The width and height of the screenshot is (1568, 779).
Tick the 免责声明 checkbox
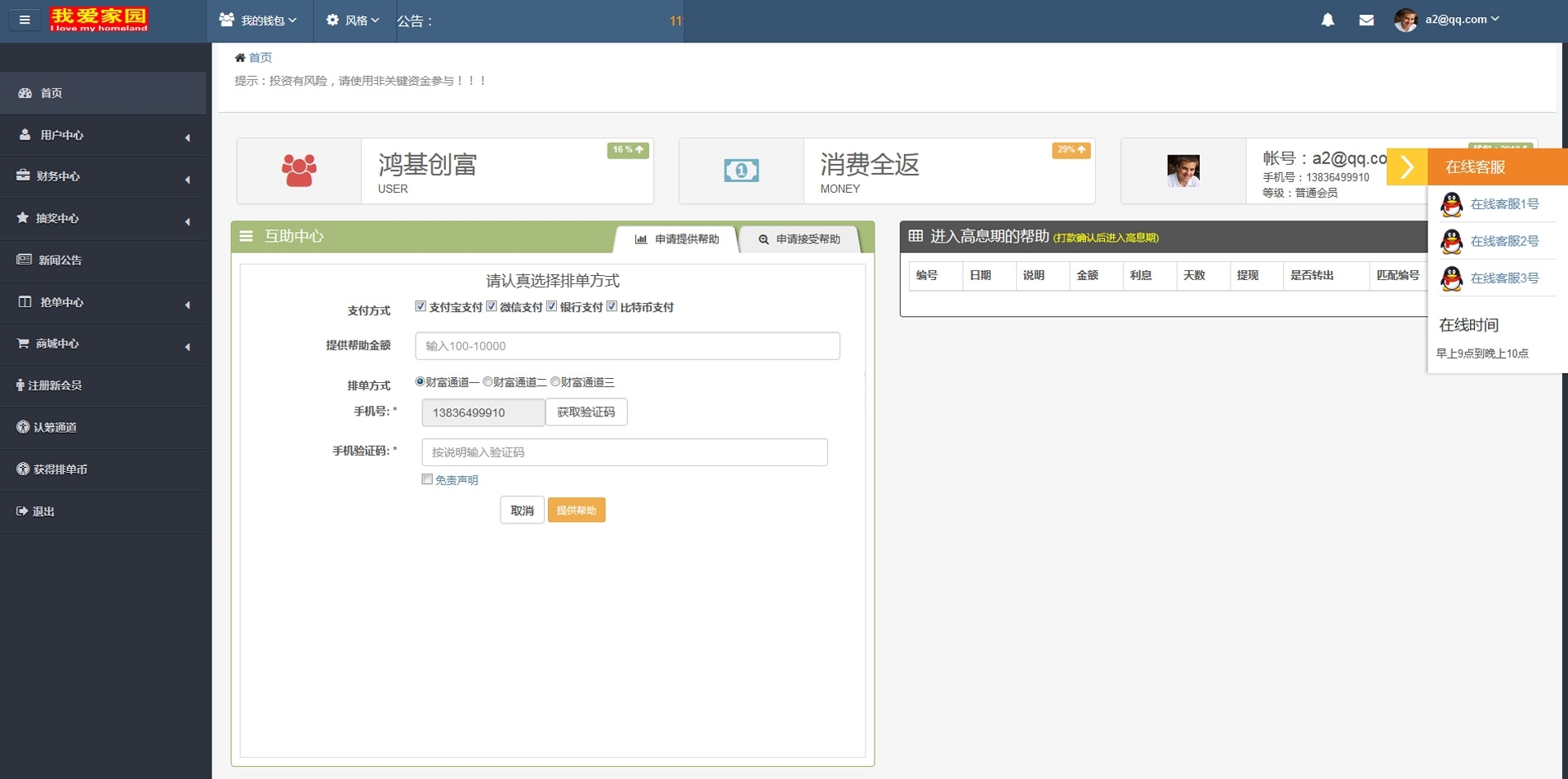[427, 479]
